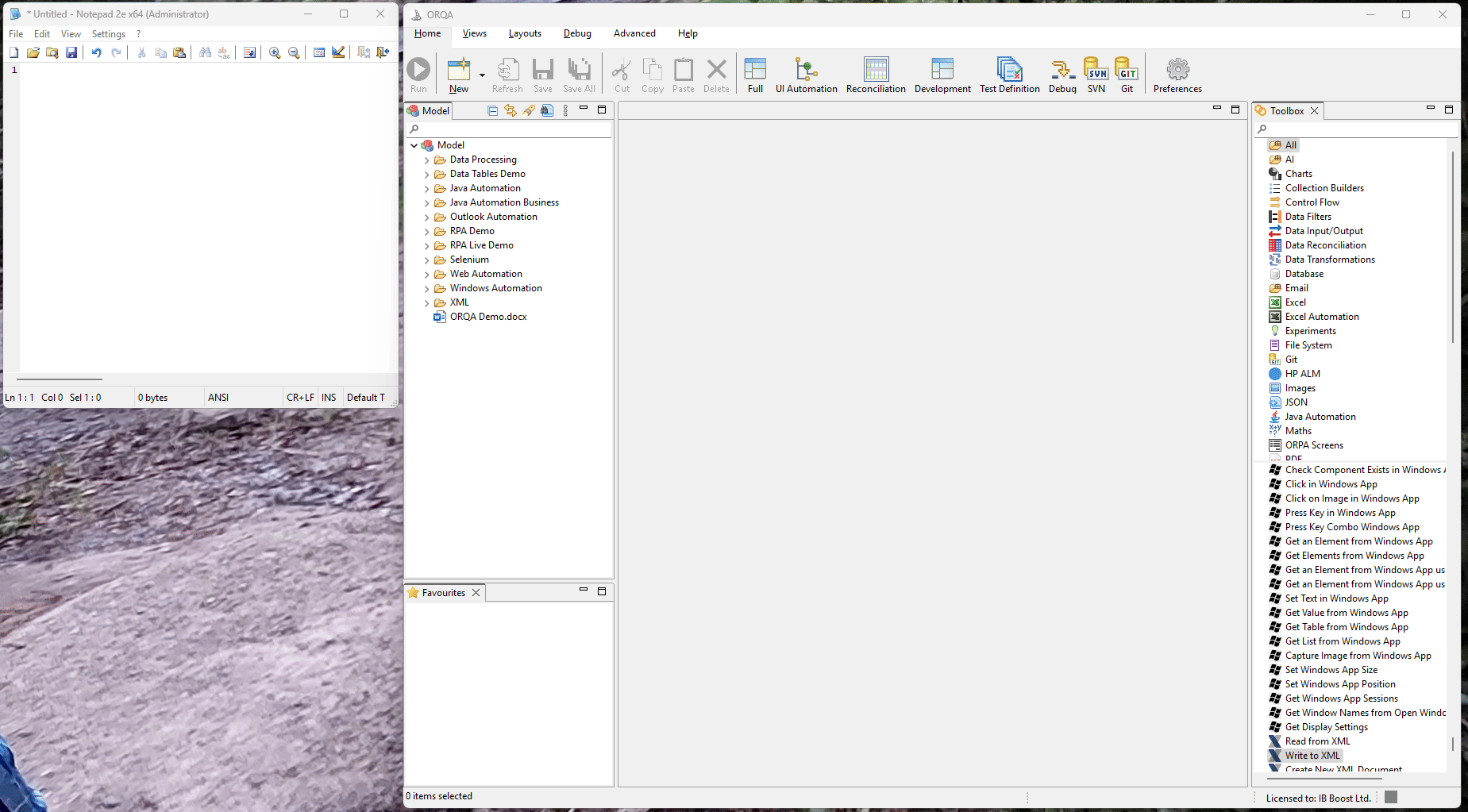
Task: Click the Save floppy icon in Notepad2
Action: pyautogui.click(x=71, y=52)
